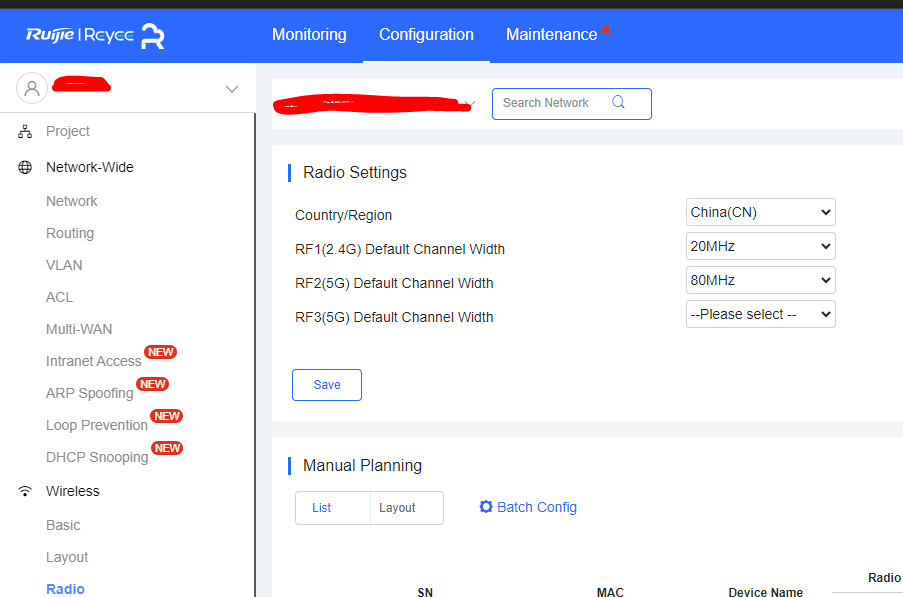This screenshot has width=903, height=597.
Task: Expand the account menu chevron
Action: click(x=232, y=89)
